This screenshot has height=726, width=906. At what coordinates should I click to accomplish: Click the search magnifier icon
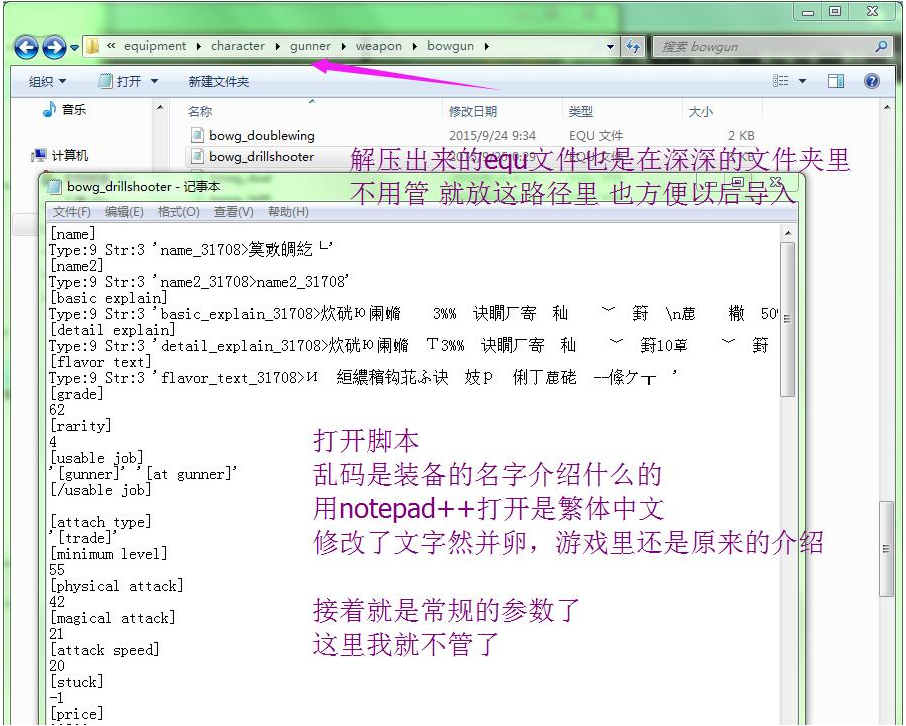(x=881, y=46)
